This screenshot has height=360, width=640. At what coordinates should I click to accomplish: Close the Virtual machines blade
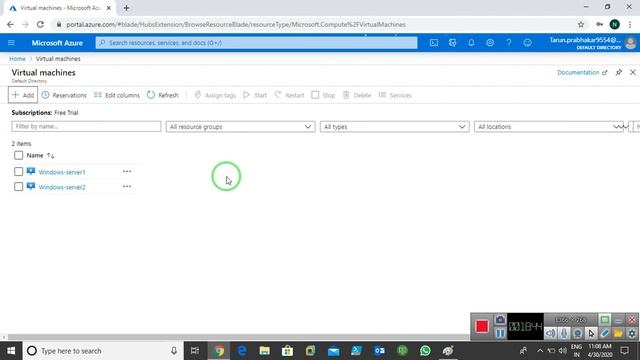coord(633,72)
